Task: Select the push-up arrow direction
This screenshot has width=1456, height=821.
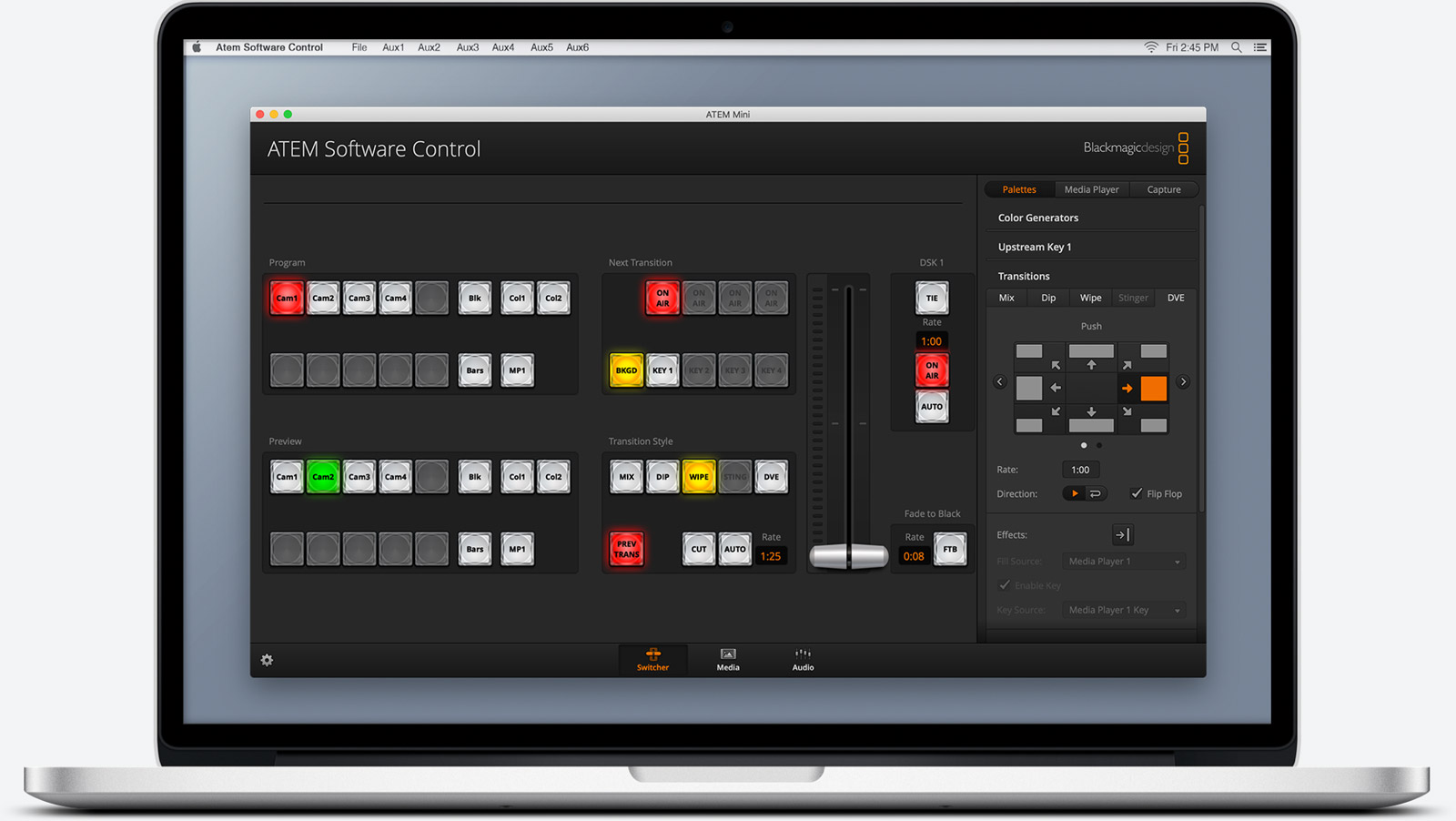Action: click(1091, 365)
